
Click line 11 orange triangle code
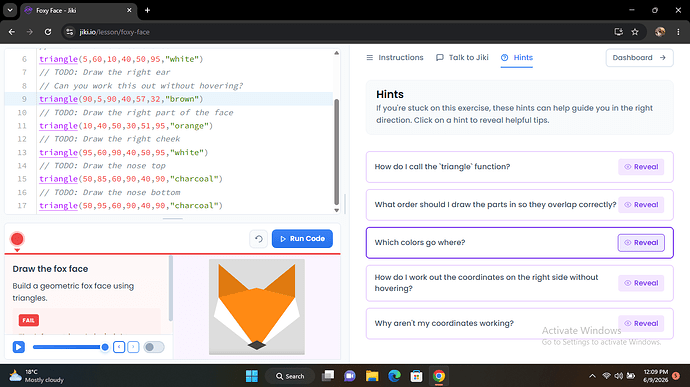126,126
